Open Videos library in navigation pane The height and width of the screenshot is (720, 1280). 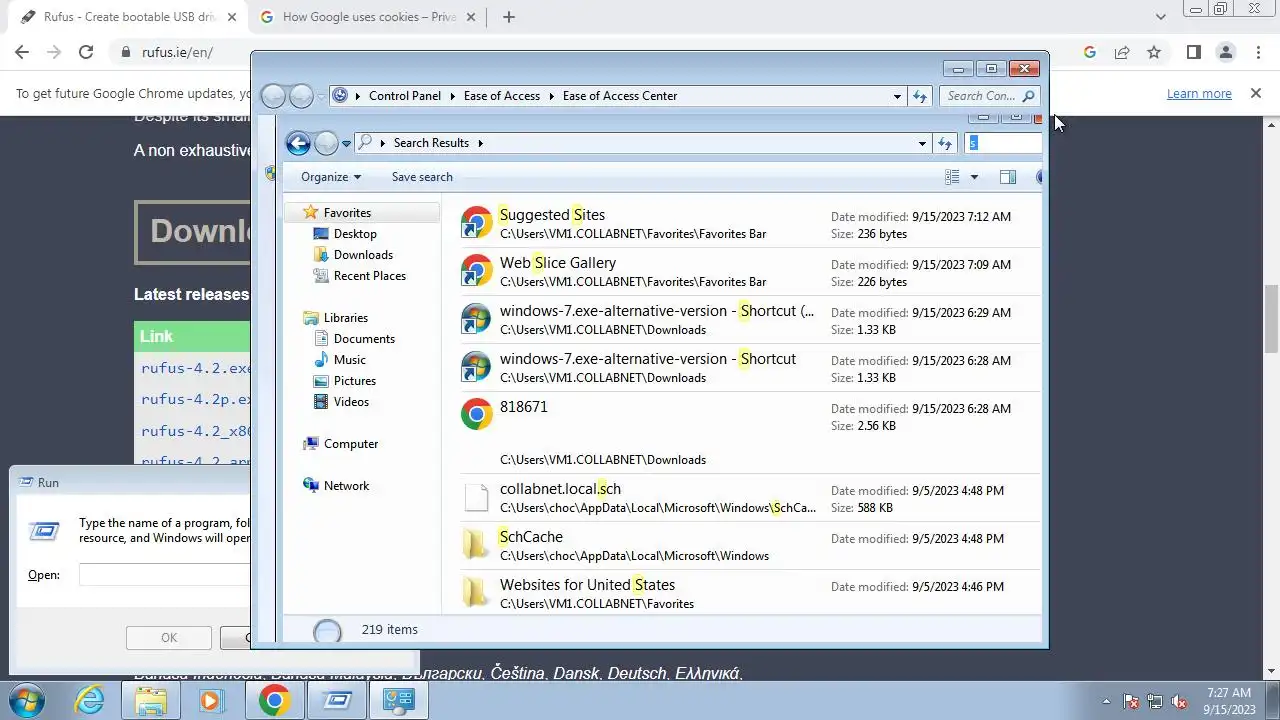(351, 402)
